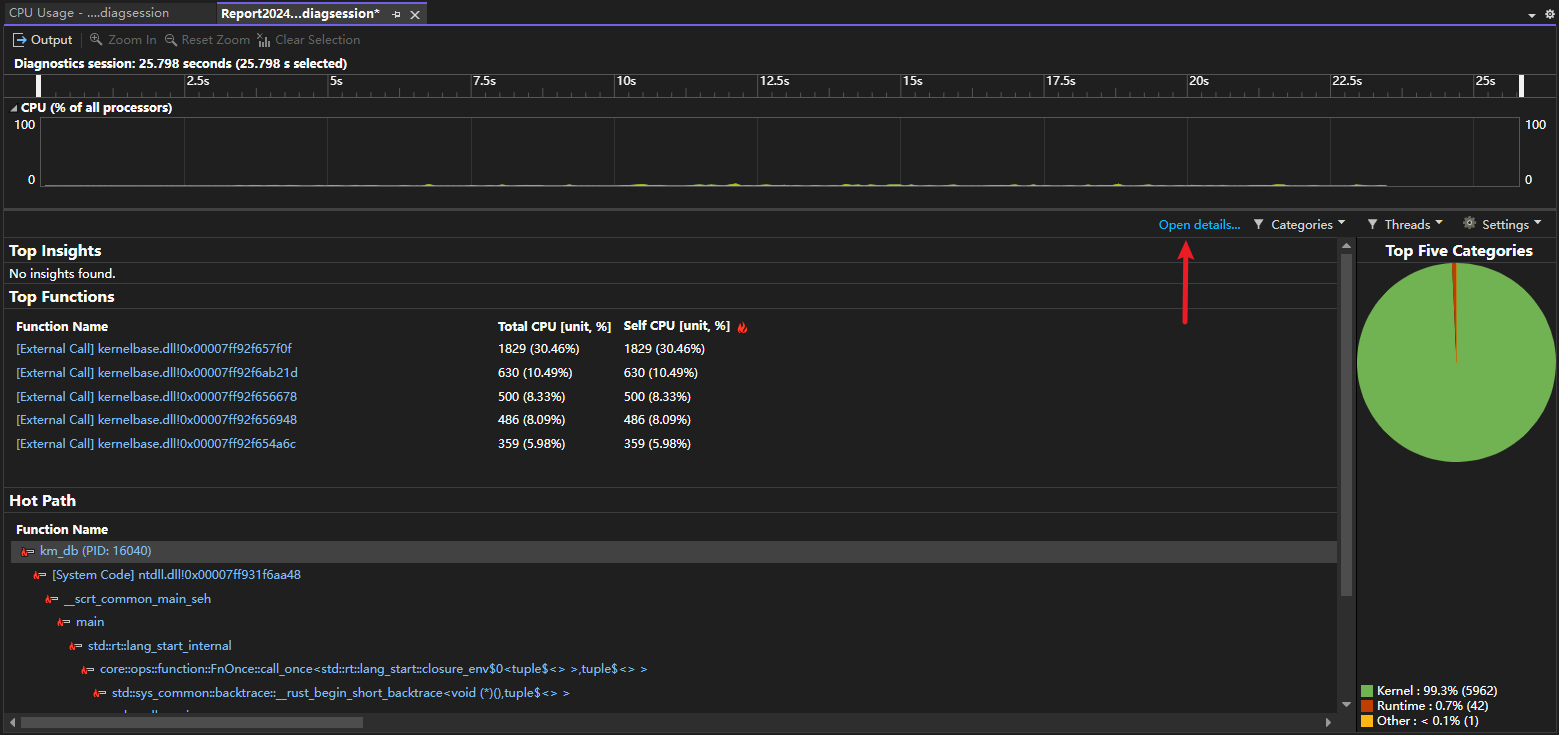Click the pin icon on Report tab

point(396,14)
